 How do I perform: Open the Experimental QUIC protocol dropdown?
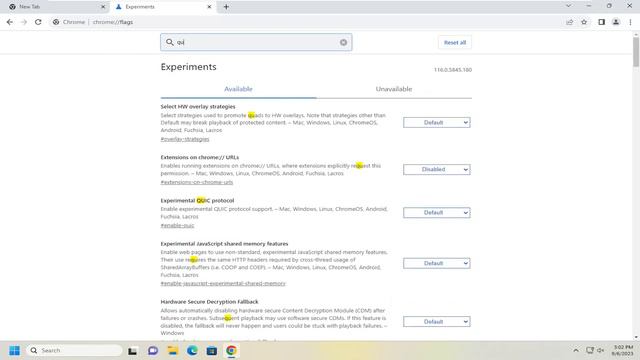tap(436, 213)
